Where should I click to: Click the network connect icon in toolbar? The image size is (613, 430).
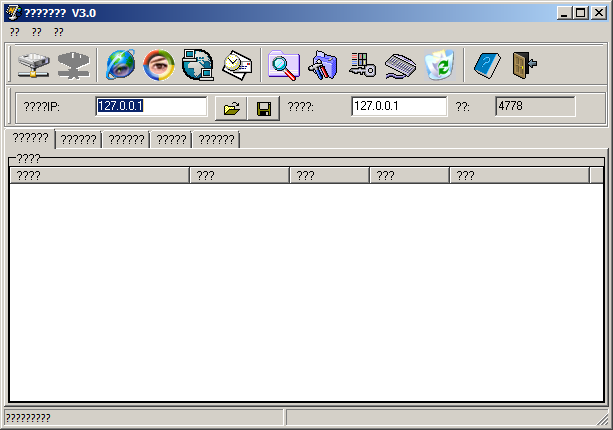pyautogui.click(x=33, y=65)
